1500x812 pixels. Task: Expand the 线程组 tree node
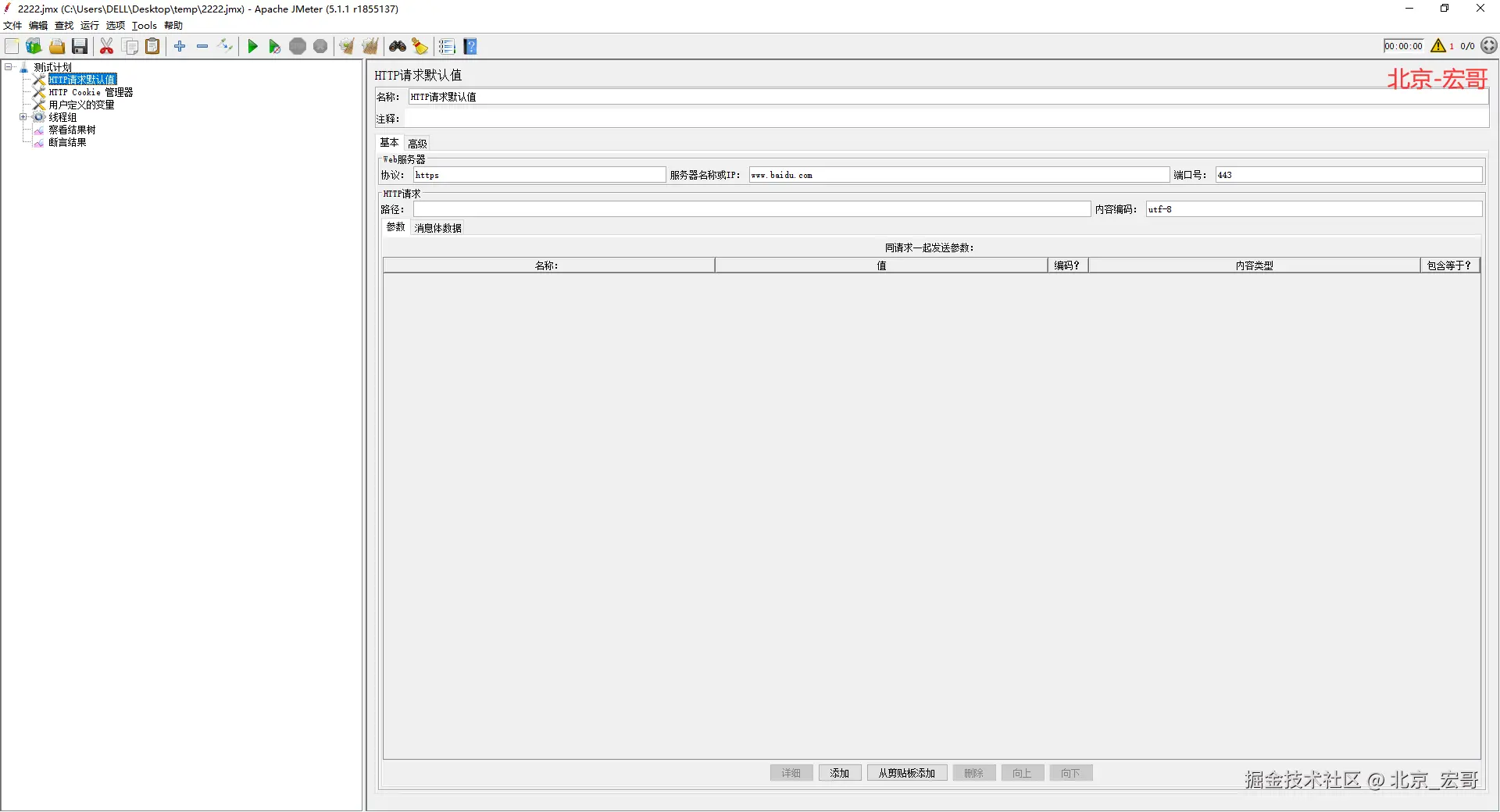coord(23,117)
